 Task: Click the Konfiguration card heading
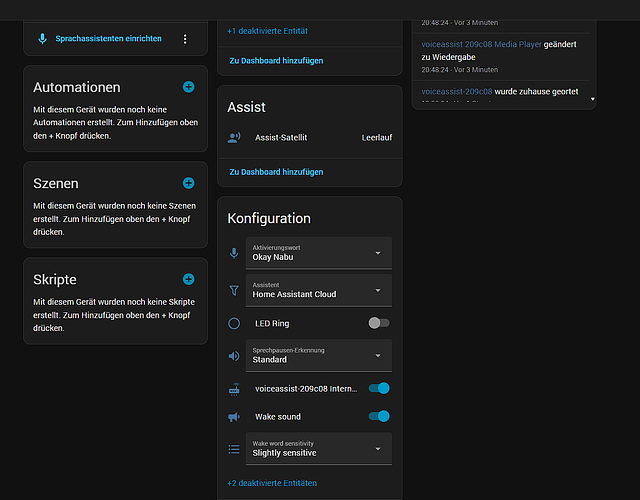point(269,218)
